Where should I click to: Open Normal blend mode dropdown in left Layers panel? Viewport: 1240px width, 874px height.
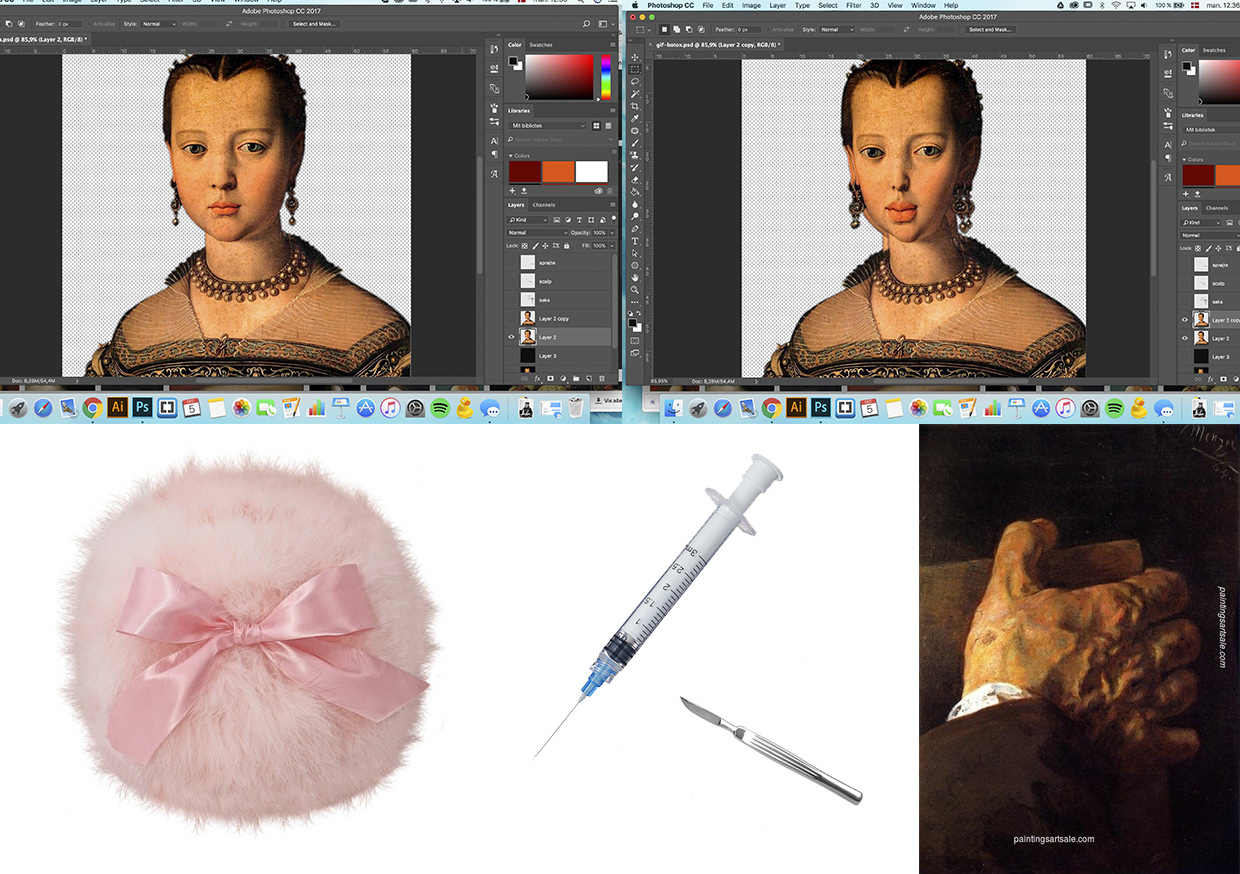538,233
